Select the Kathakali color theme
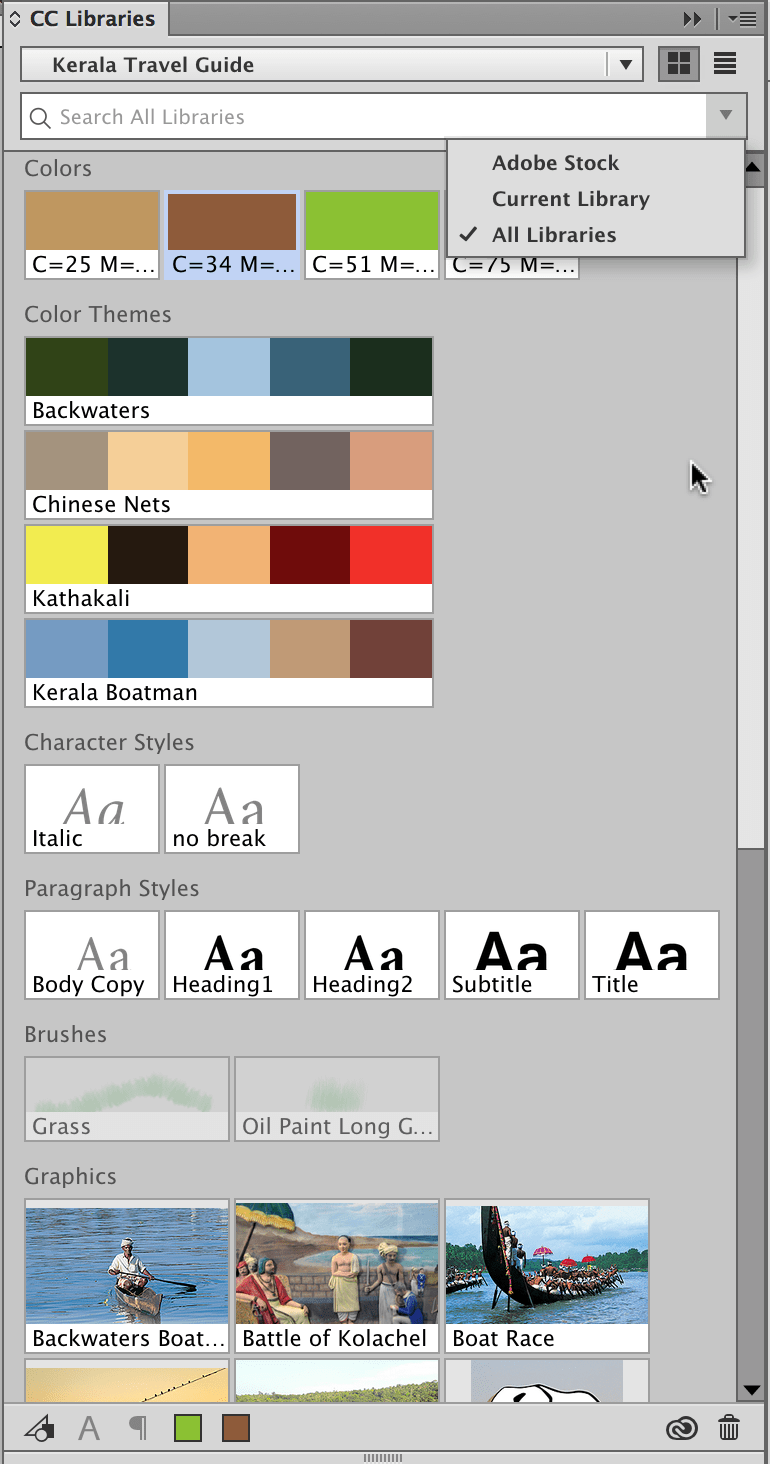 228,555
